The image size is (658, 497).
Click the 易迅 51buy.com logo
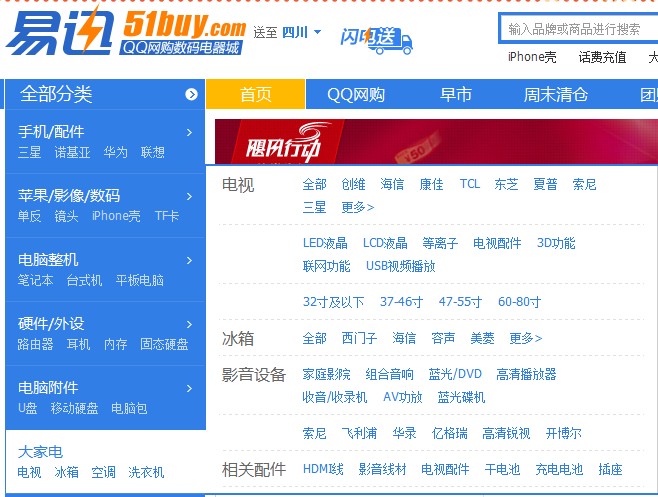(125, 31)
